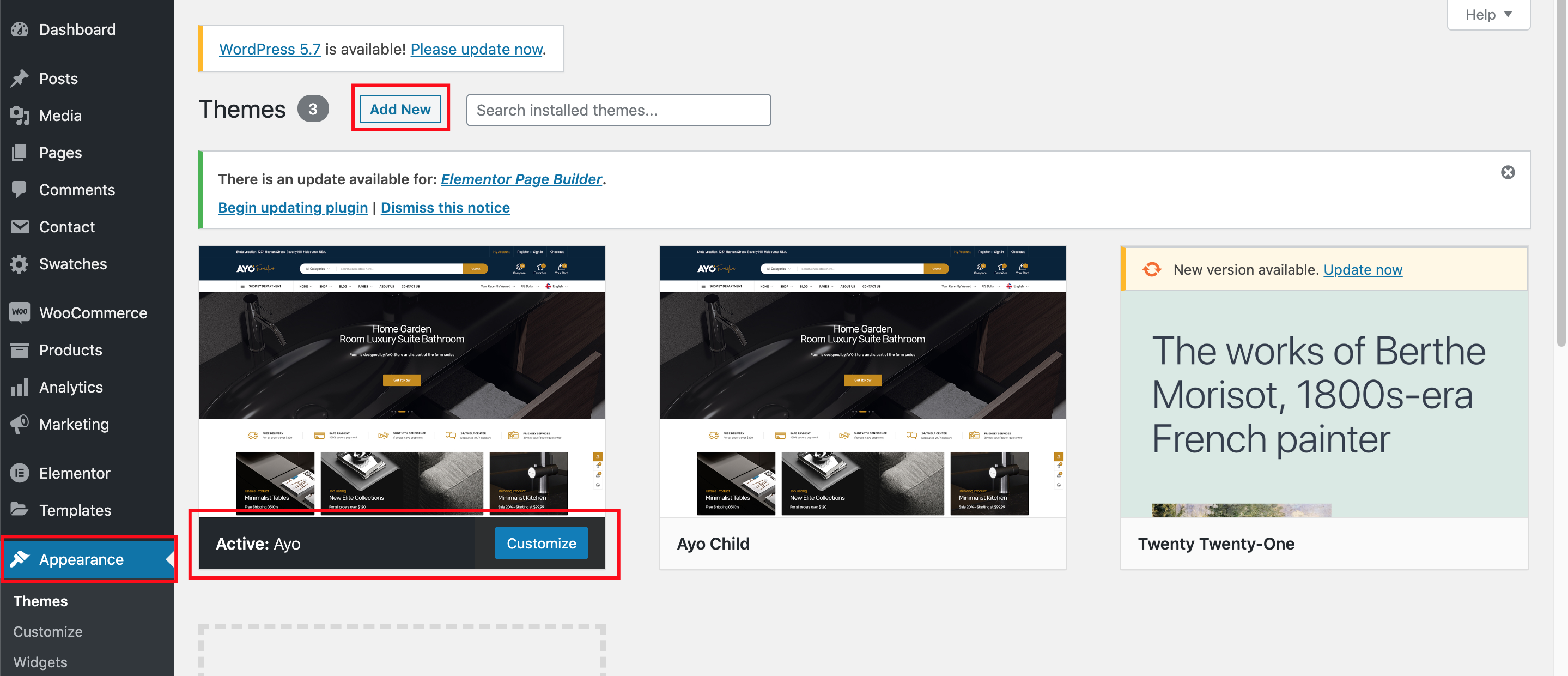The height and width of the screenshot is (676, 1568).
Task: Click the Add New theme button
Action: click(400, 109)
